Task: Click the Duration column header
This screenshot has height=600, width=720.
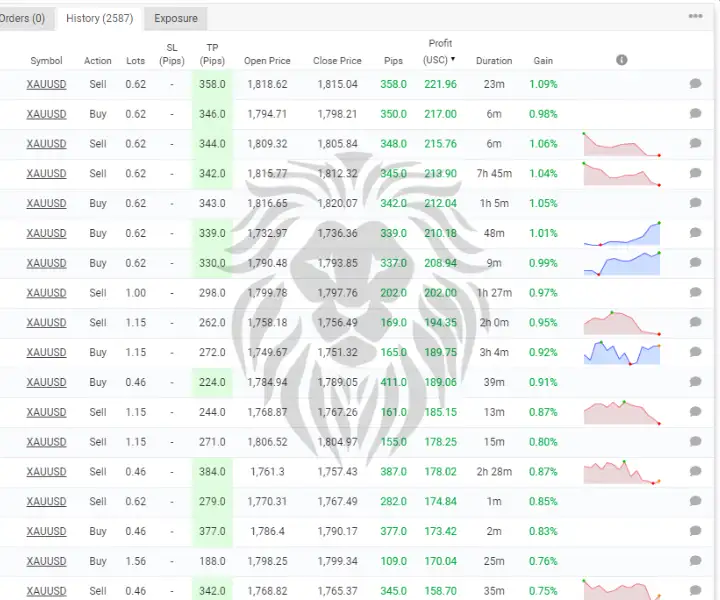Action: coord(494,61)
